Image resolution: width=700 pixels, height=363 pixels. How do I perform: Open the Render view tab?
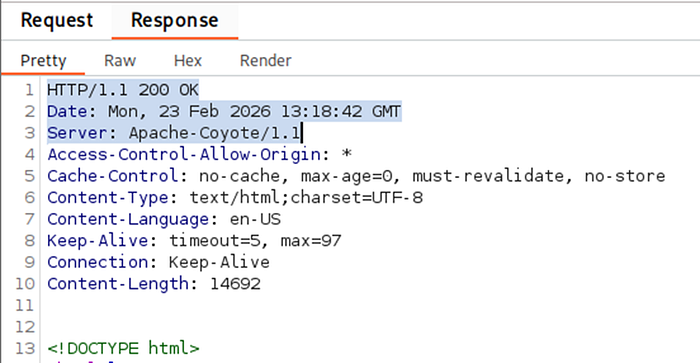pyautogui.click(x=266, y=61)
